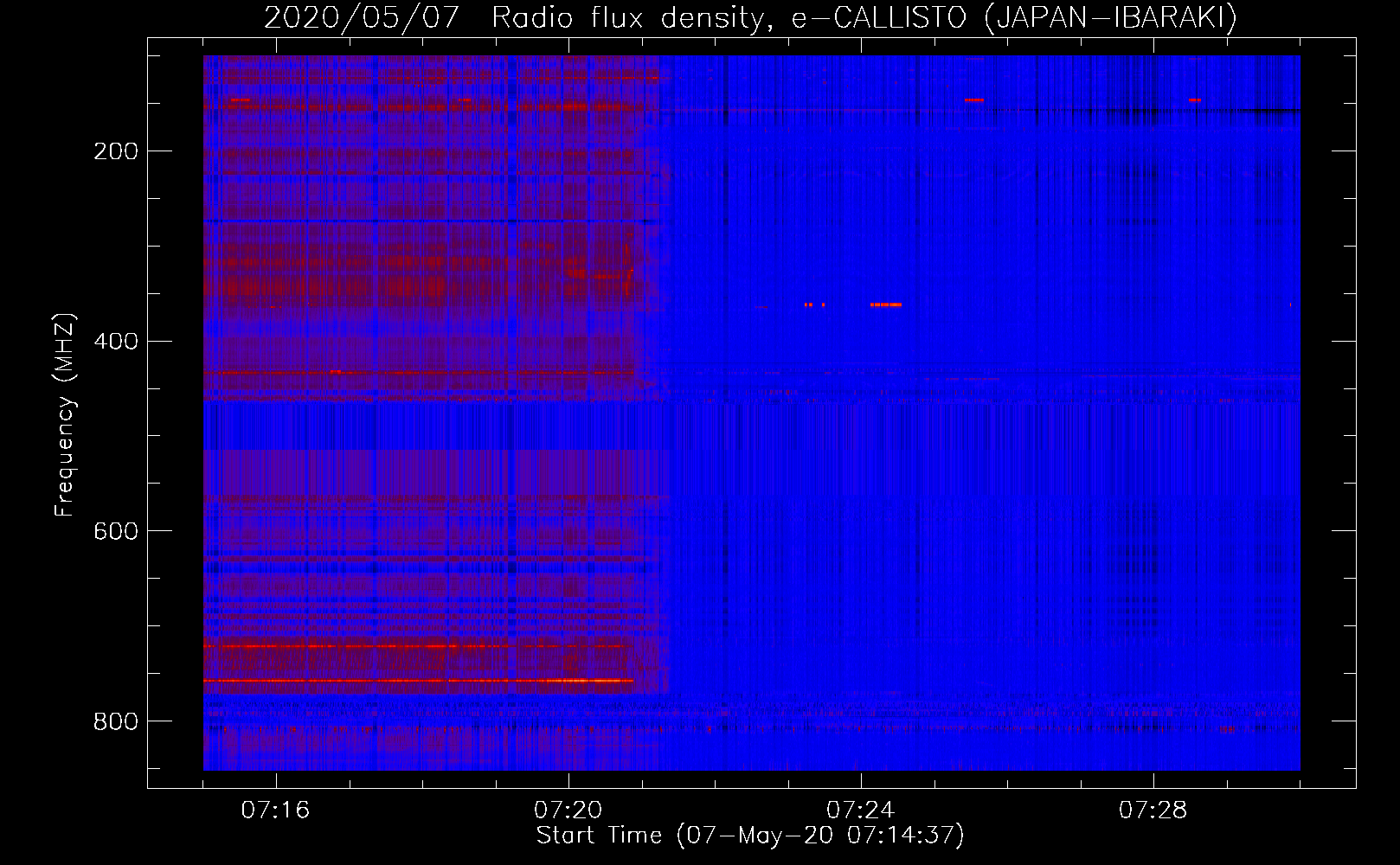Click the Frequency (MHZ) axis label

[x=65, y=414]
